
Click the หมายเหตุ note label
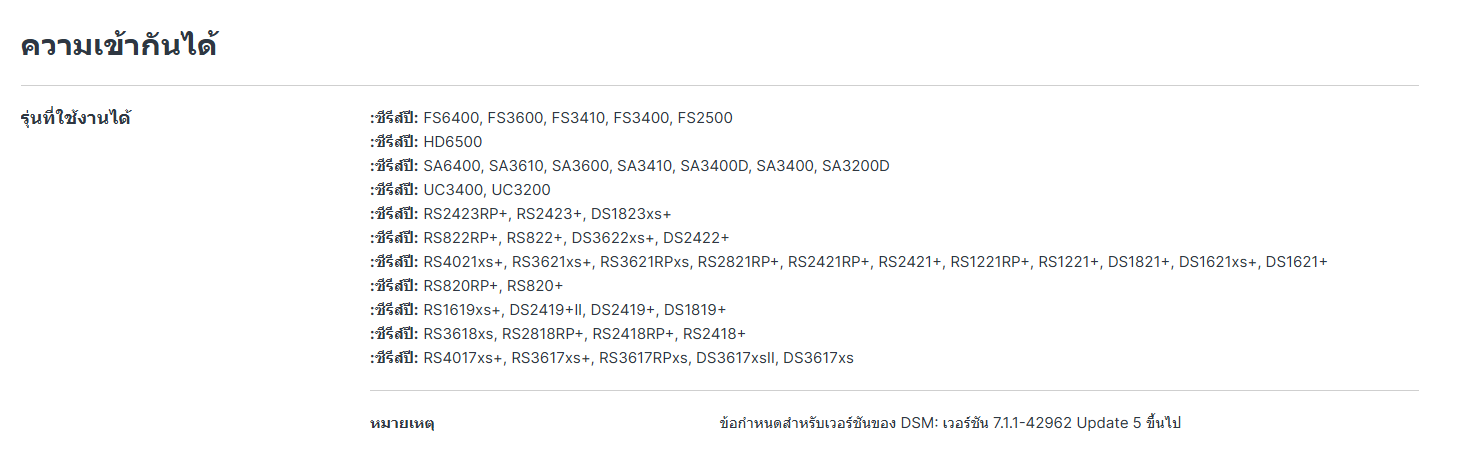[402, 424]
